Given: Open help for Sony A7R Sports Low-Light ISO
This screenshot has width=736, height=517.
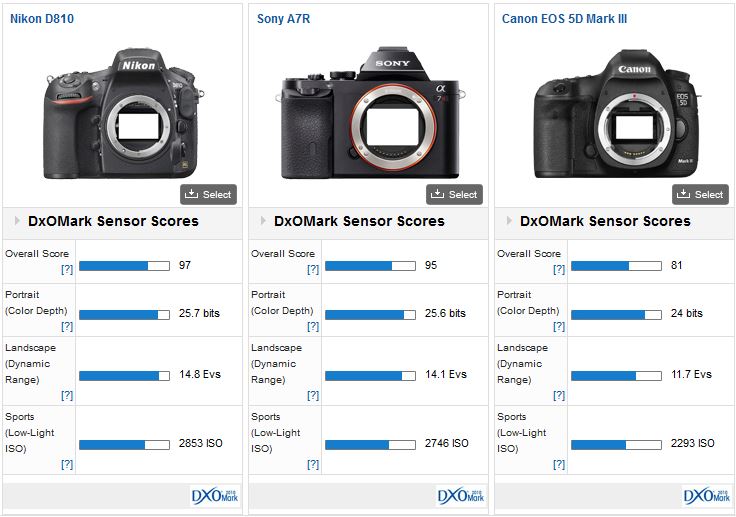Looking at the screenshot, I should tap(312, 464).
